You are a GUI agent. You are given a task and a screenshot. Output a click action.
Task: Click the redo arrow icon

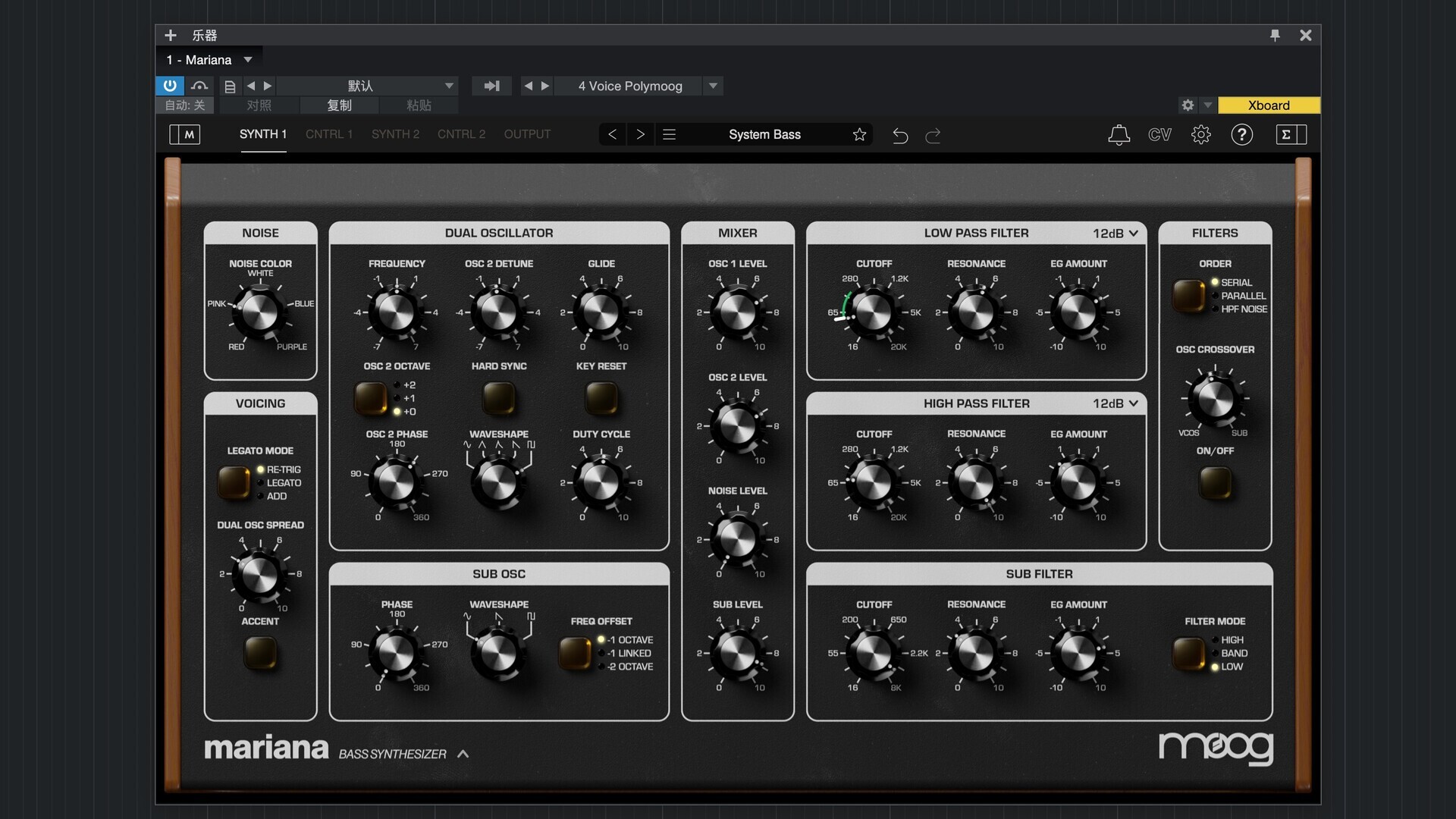coord(934,135)
